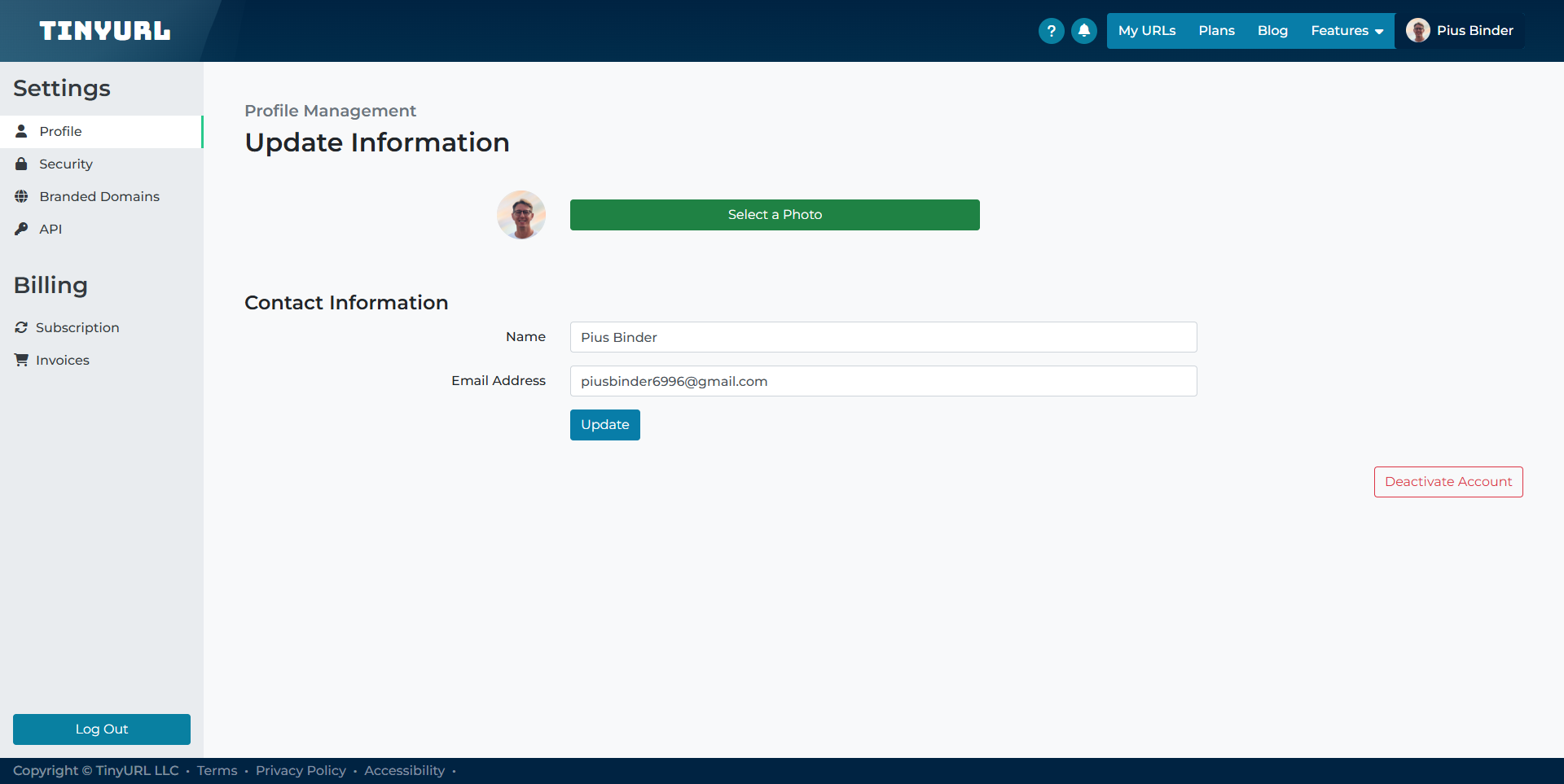Go to the Plans page

(x=1216, y=31)
